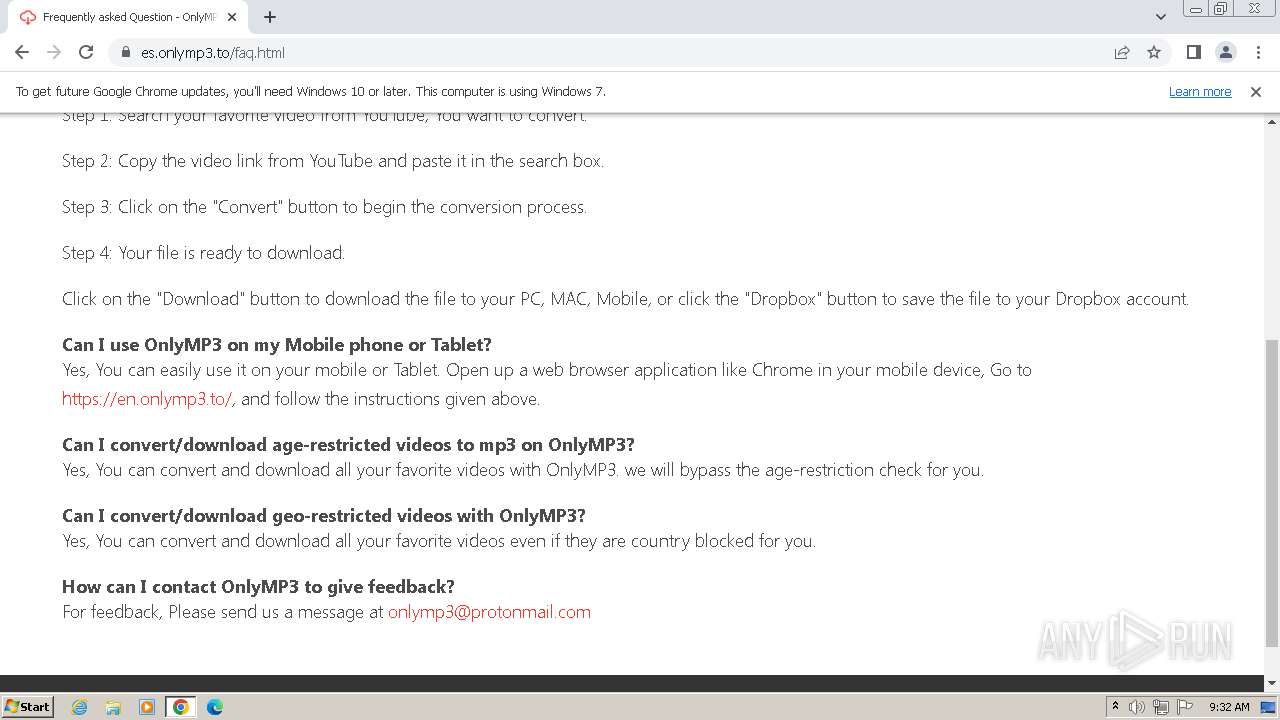Open the volume control icon
Viewport: 1280px width, 720px height.
click(1137, 707)
